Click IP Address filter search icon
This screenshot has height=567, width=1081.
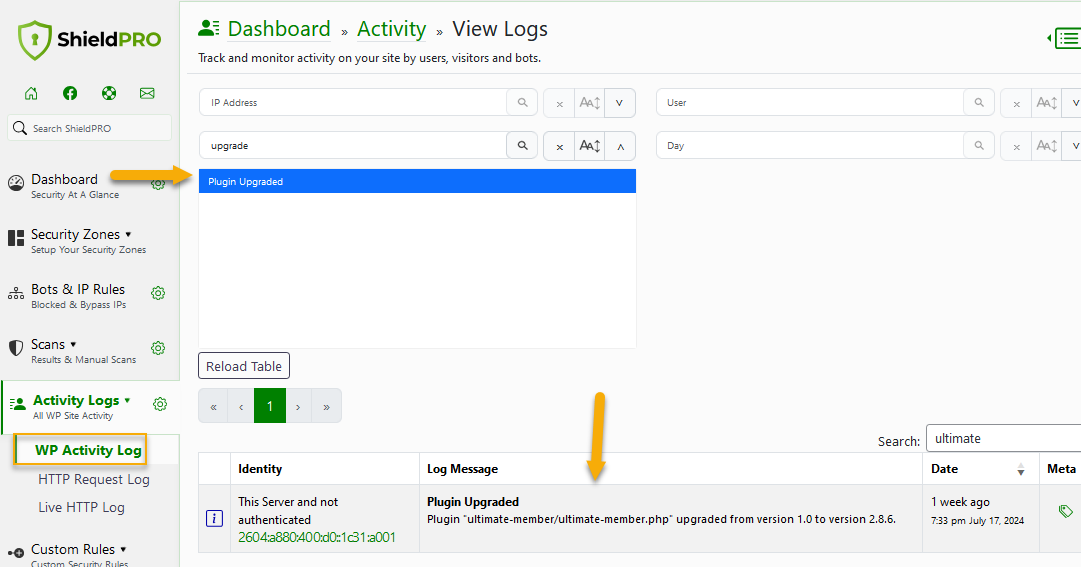click(x=523, y=103)
